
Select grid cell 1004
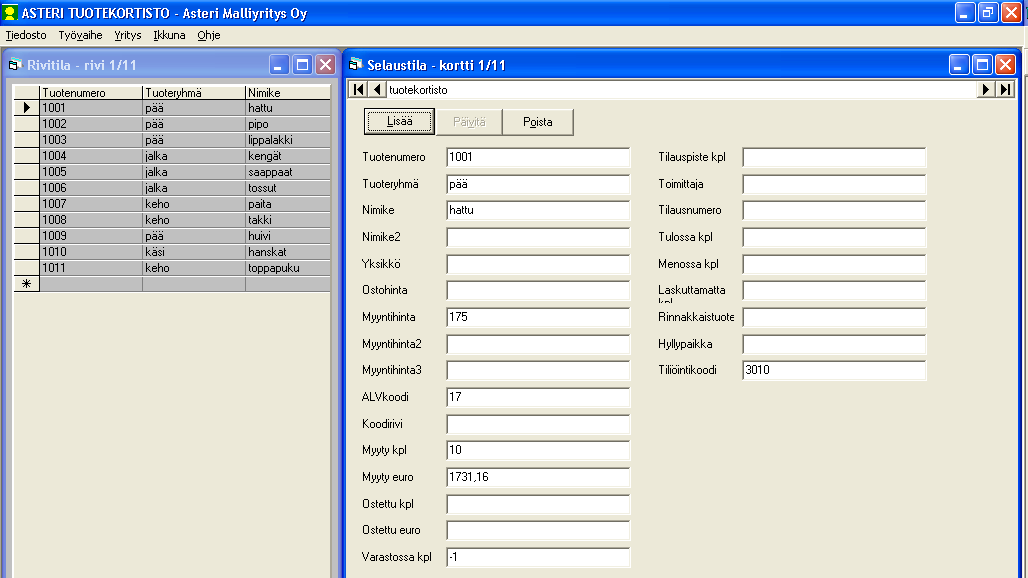(x=90, y=156)
